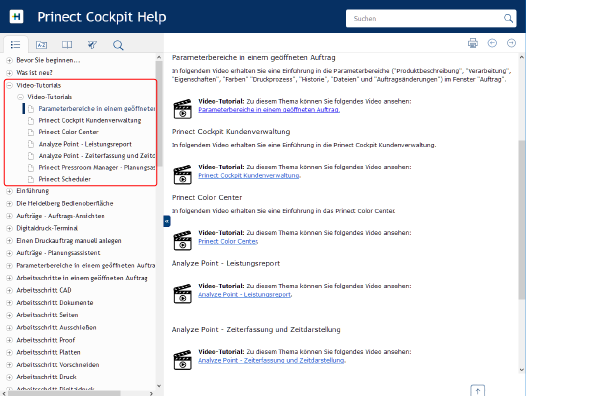Open 'Analyze Point - Leistungsreport' tree entry
Screen dimensions: 605x396
tap(85, 144)
